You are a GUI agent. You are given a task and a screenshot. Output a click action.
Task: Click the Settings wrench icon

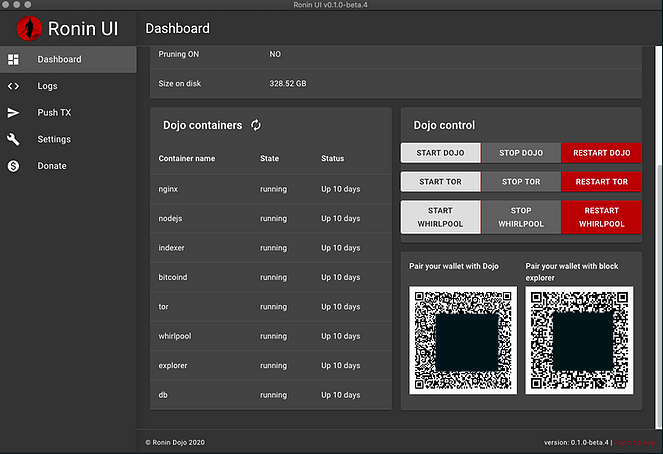pyautogui.click(x=13, y=139)
